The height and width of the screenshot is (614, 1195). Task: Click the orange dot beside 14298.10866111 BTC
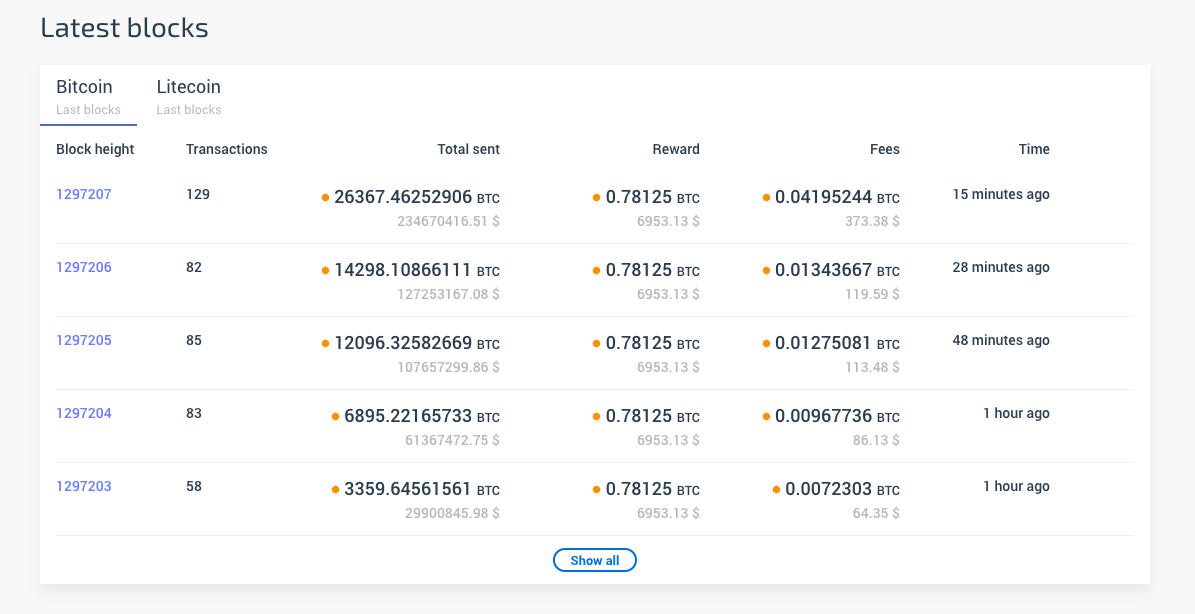325,270
